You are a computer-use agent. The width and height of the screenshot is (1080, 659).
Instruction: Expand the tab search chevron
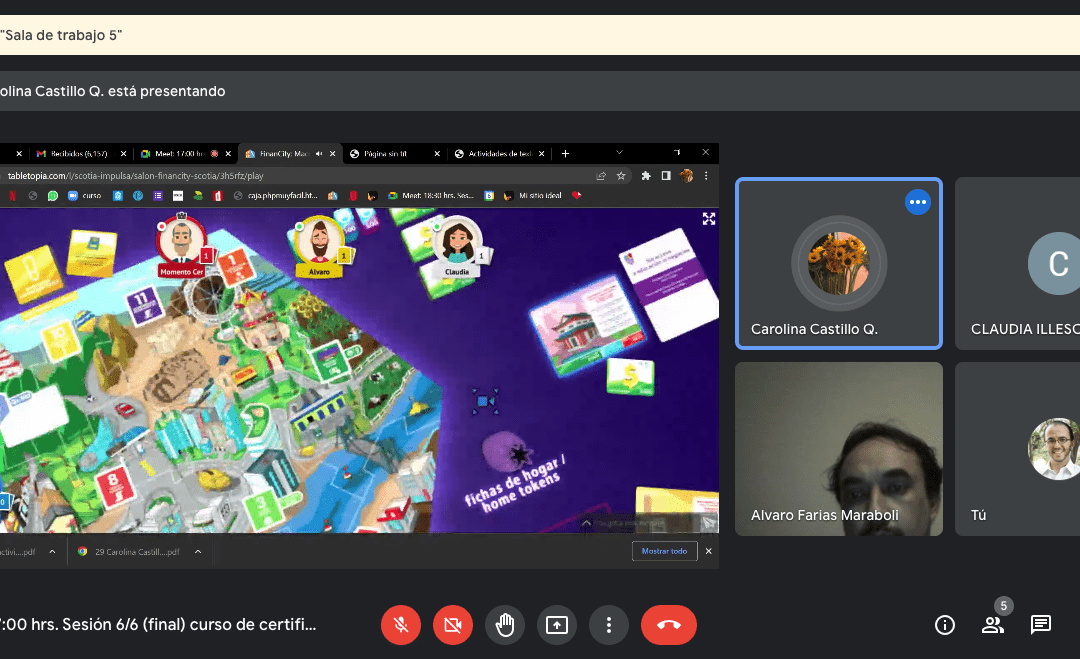(x=619, y=152)
